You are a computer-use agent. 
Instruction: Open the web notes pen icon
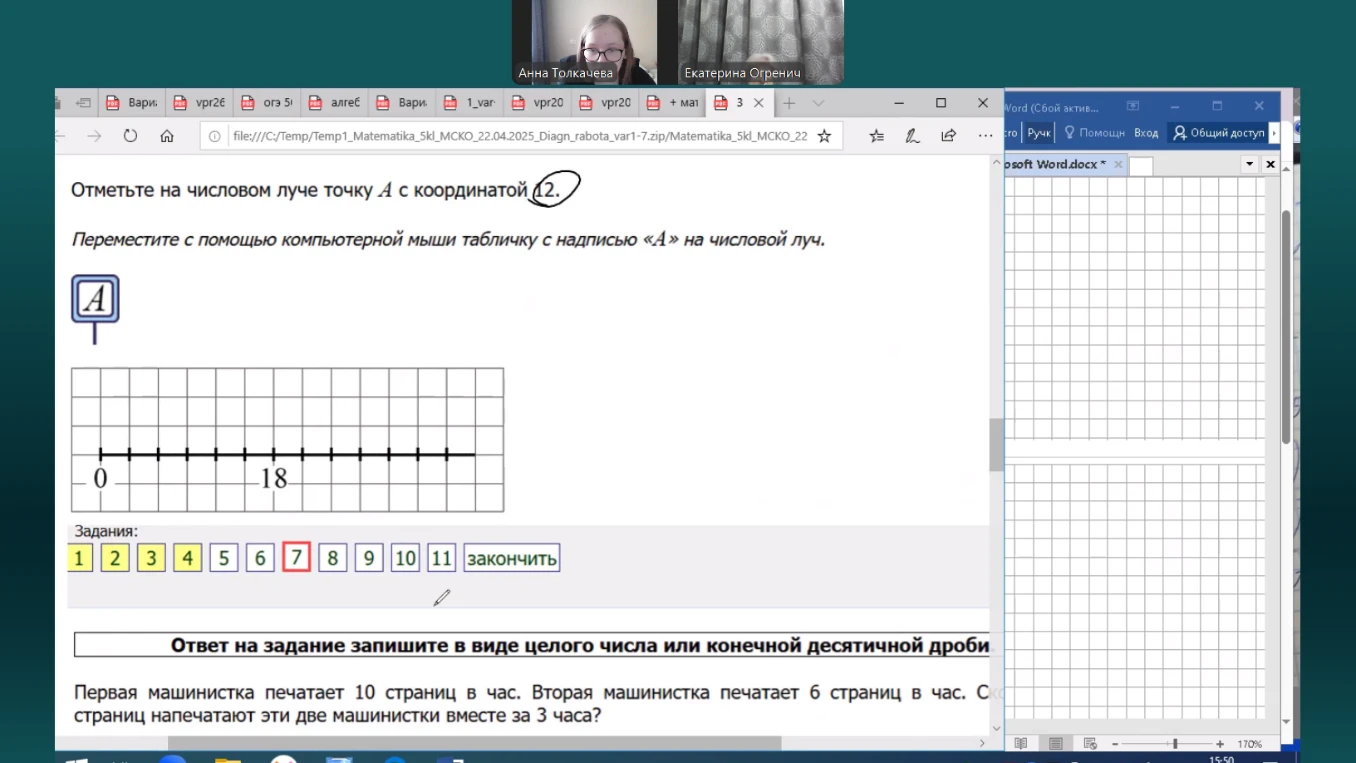click(x=912, y=136)
